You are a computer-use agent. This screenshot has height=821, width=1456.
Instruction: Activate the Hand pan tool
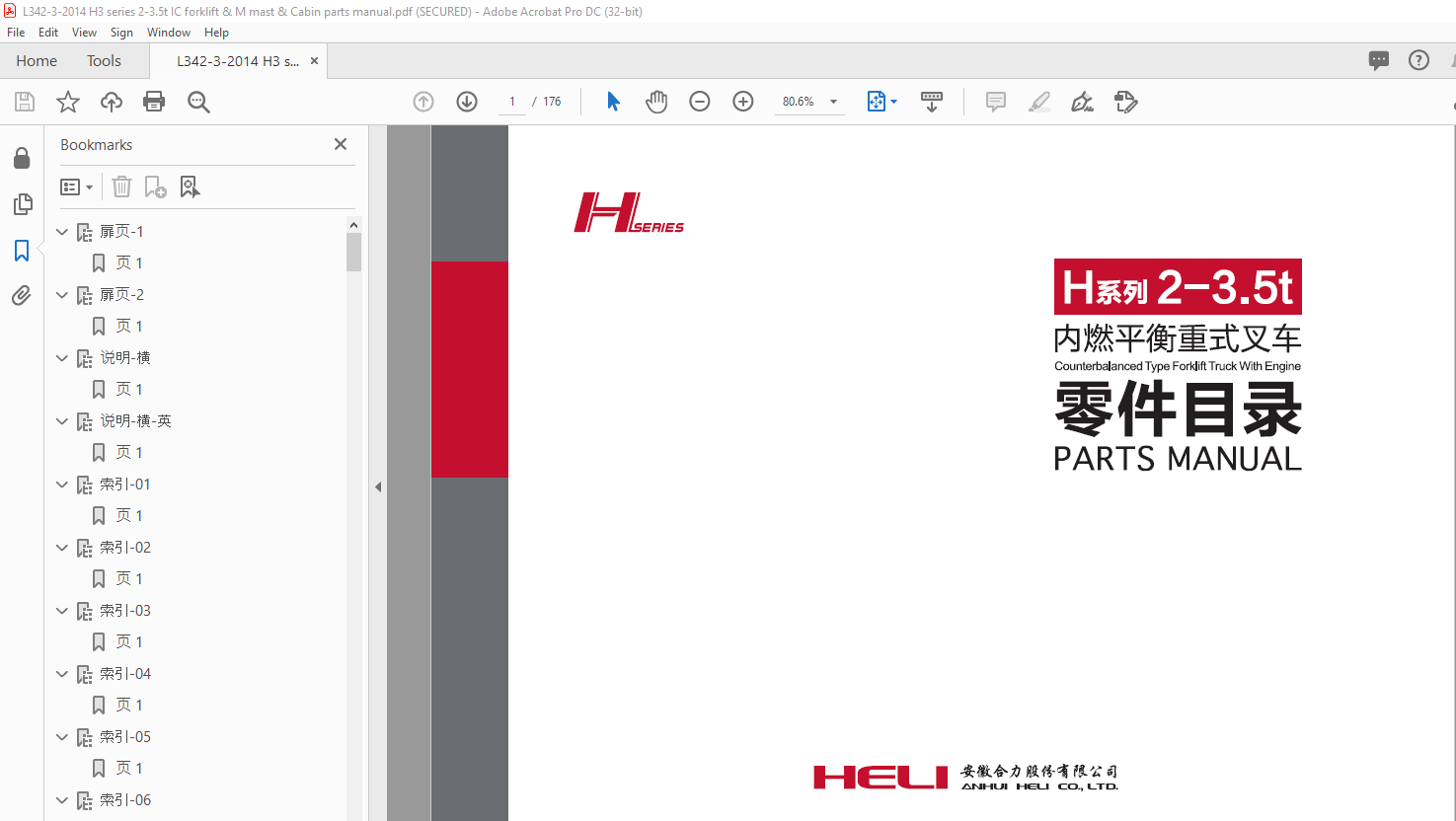coord(656,102)
